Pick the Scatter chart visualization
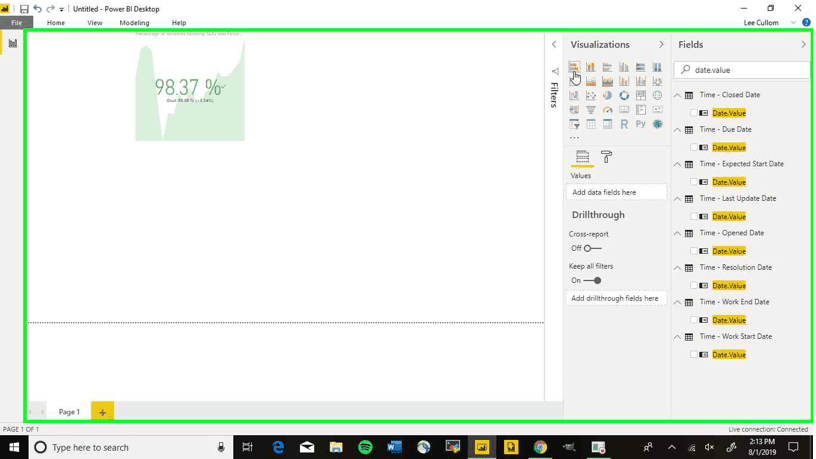This screenshot has height=459, width=816. [591, 95]
